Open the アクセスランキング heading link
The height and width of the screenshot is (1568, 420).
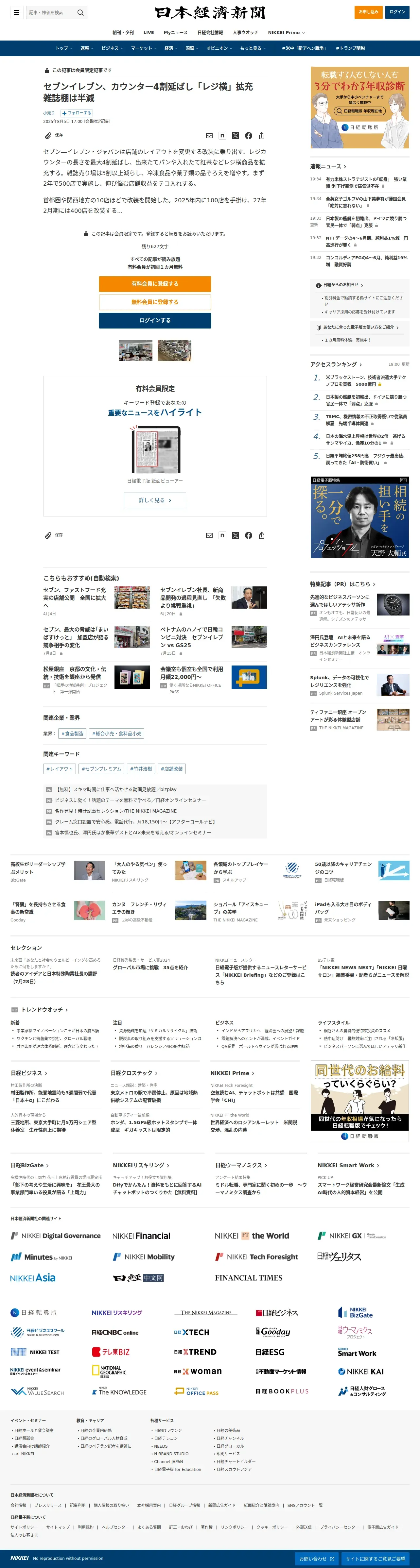pyautogui.click(x=335, y=364)
